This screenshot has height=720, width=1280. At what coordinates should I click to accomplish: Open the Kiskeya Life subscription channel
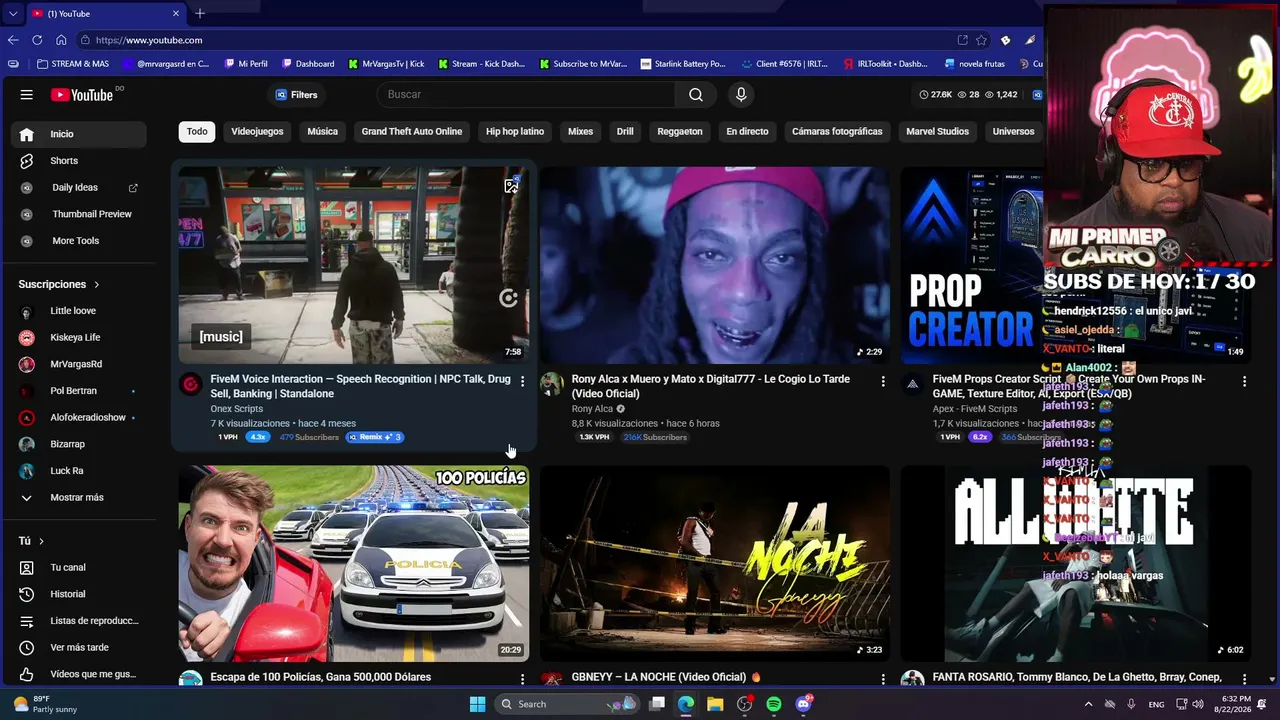79,337
